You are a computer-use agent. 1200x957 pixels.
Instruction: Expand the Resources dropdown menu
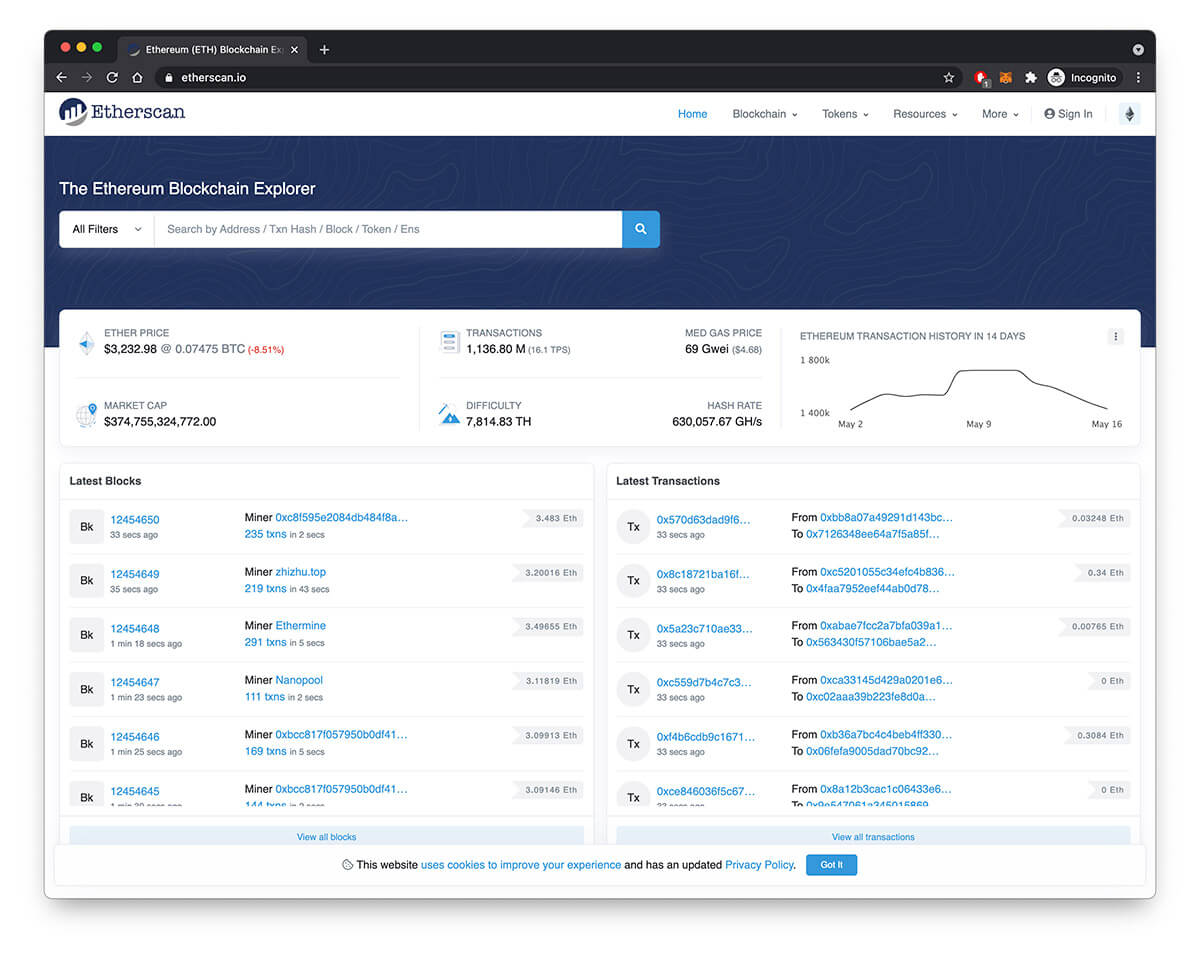[x=924, y=114]
